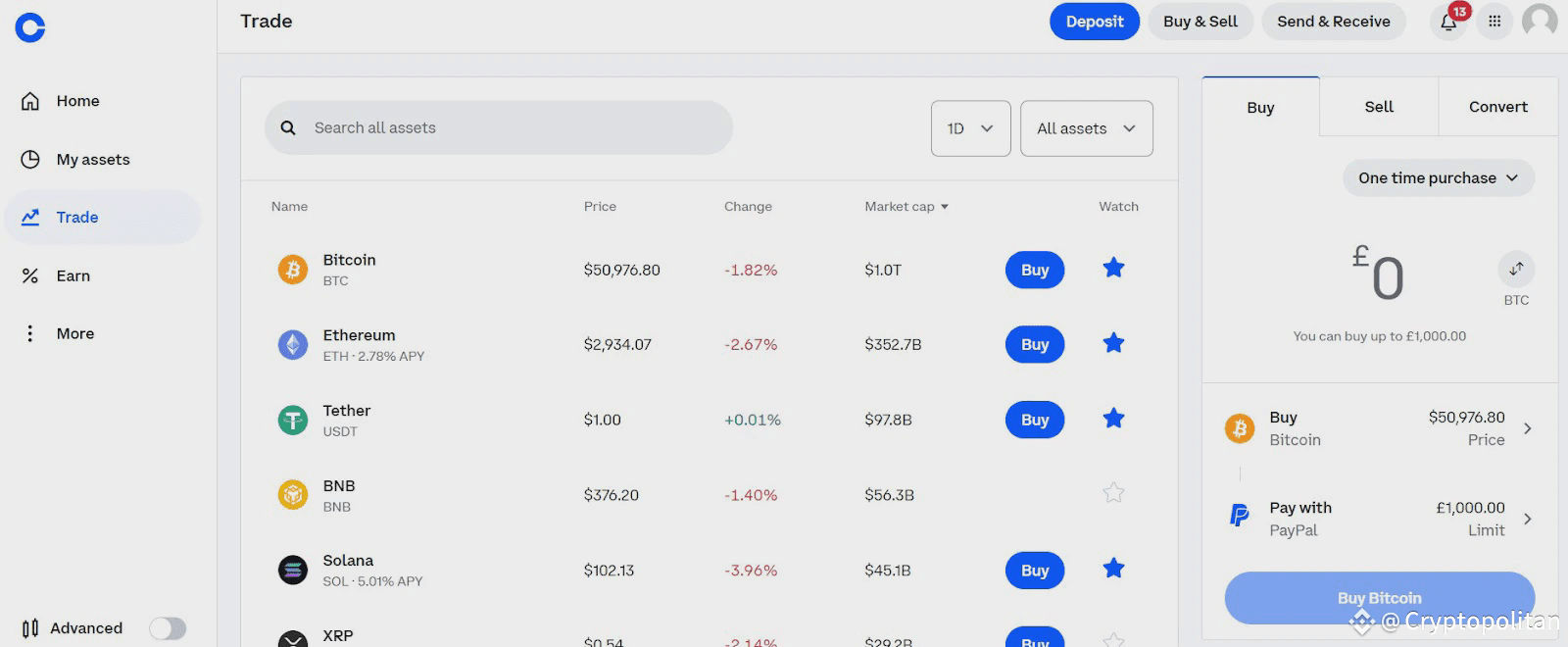This screenshot has height=647, width=1568.
Task: Click the Price column header
Action: 600,206
